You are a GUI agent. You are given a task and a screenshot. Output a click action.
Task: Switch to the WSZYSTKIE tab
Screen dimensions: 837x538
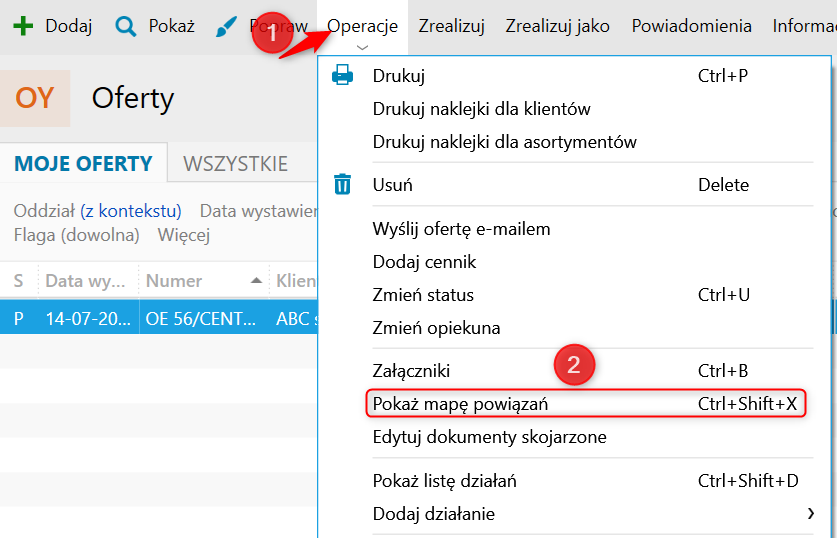click(236, 164)
